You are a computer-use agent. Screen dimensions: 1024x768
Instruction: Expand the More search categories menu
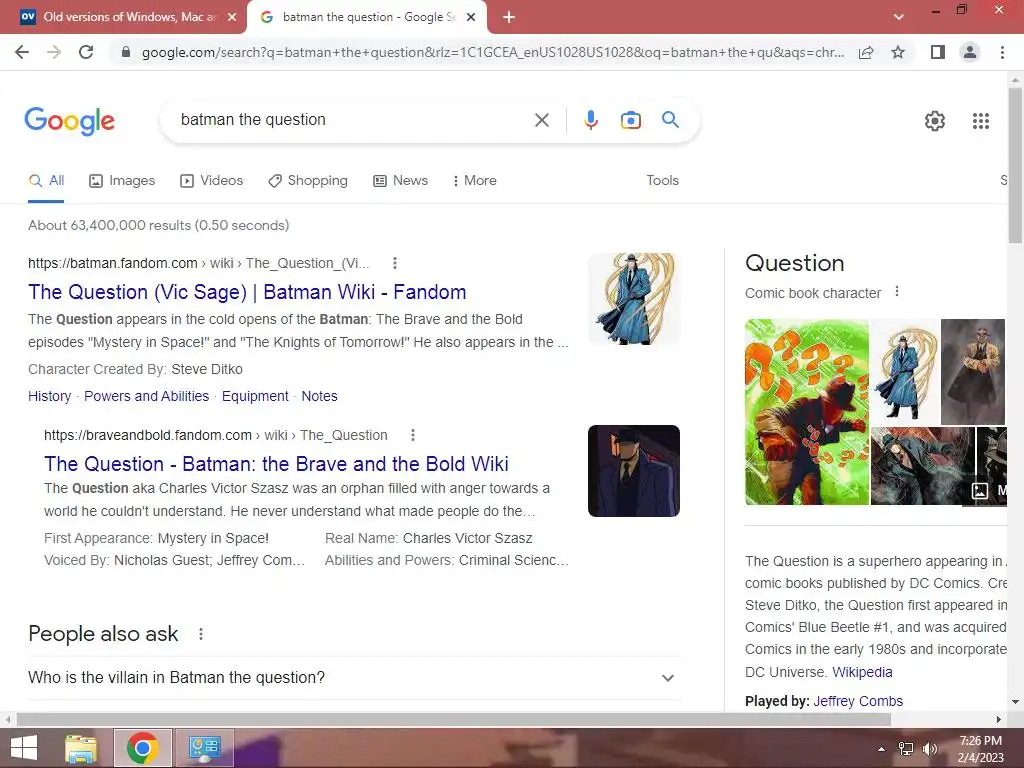pos(475,181)
